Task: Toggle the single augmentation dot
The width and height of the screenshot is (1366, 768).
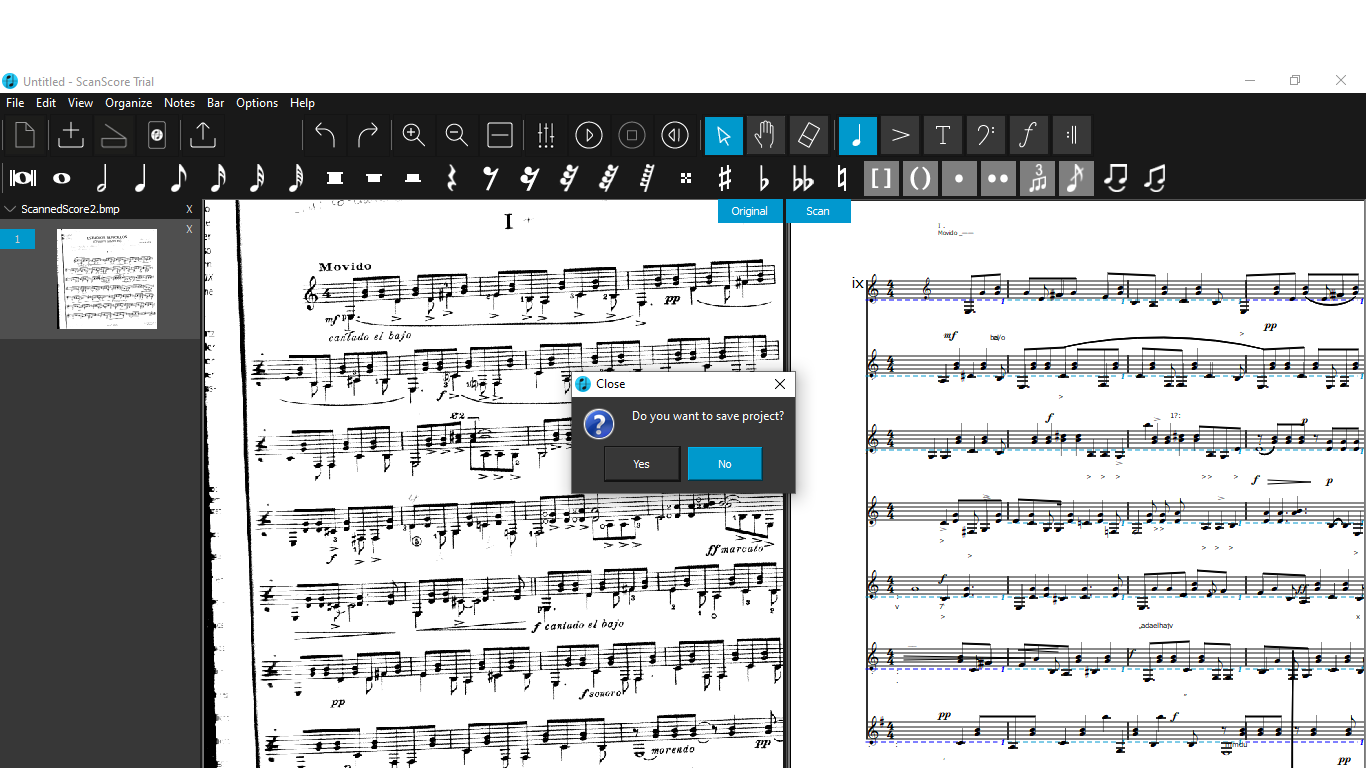Action: pos(959,178)
